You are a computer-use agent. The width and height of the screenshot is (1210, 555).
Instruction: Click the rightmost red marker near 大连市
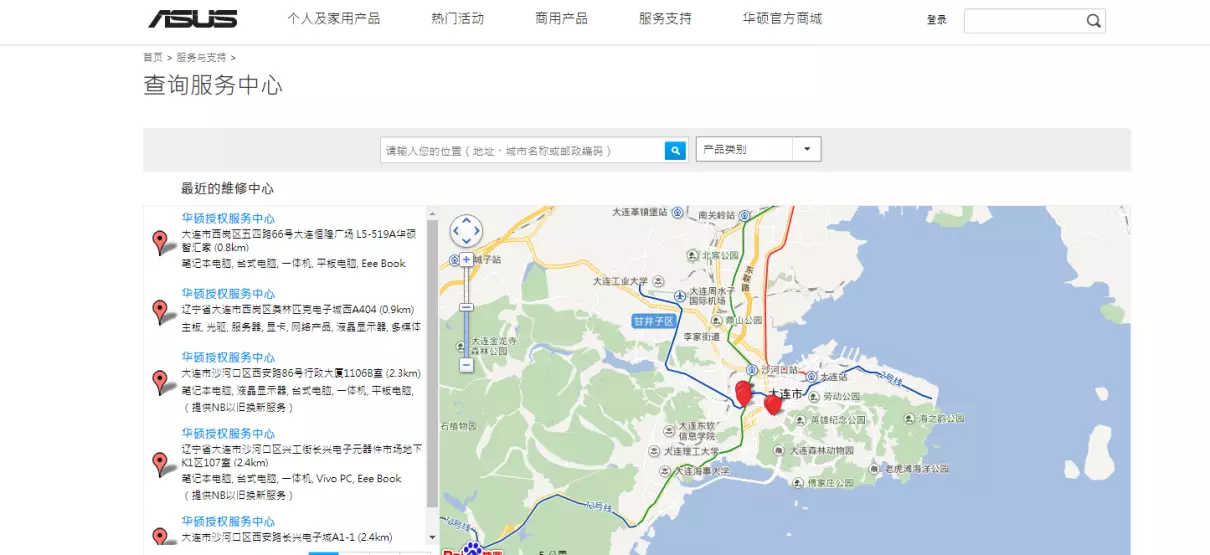[x=772, y=403]
